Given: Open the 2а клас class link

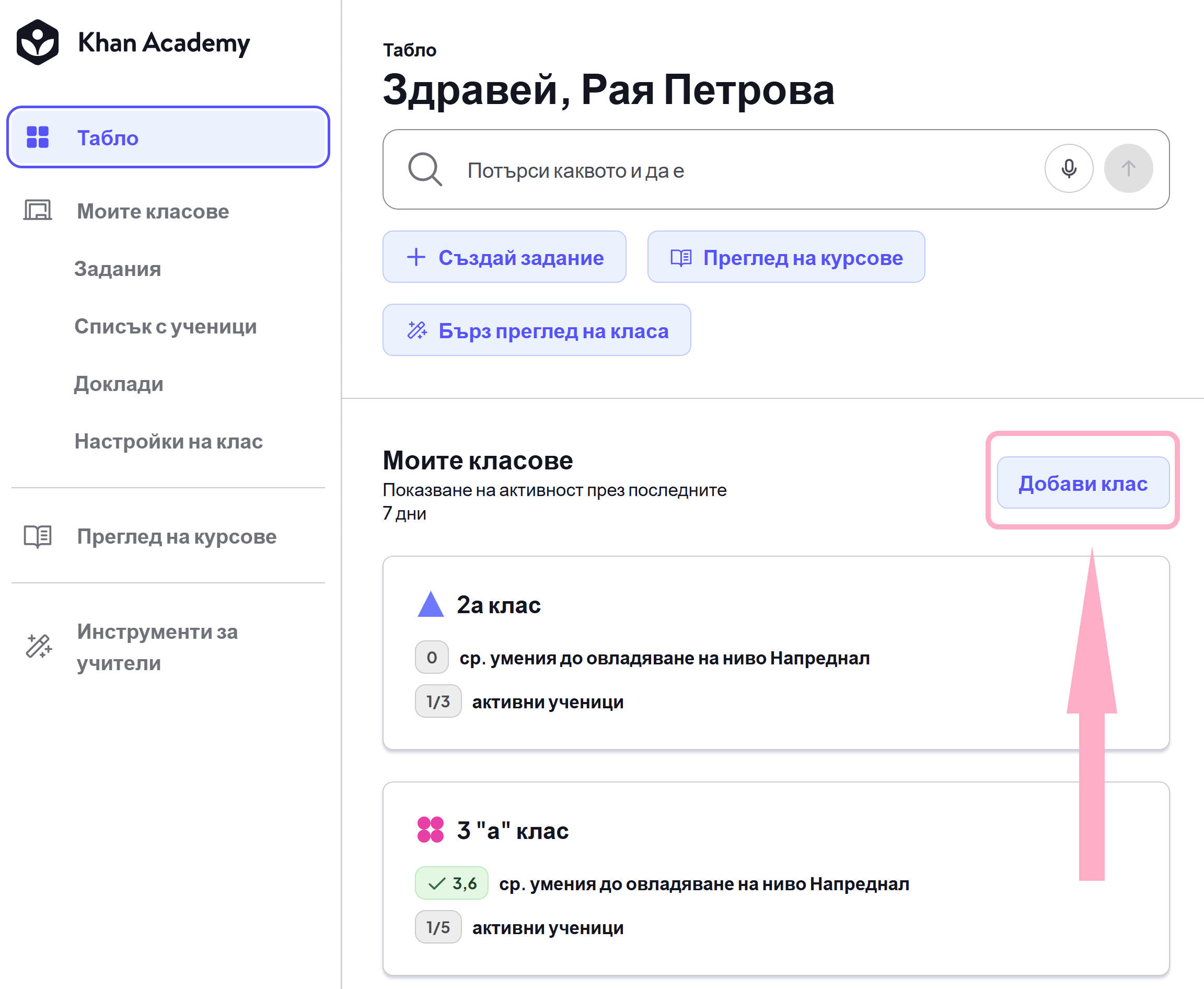Looking at the screenshot, I should (499, 605).
